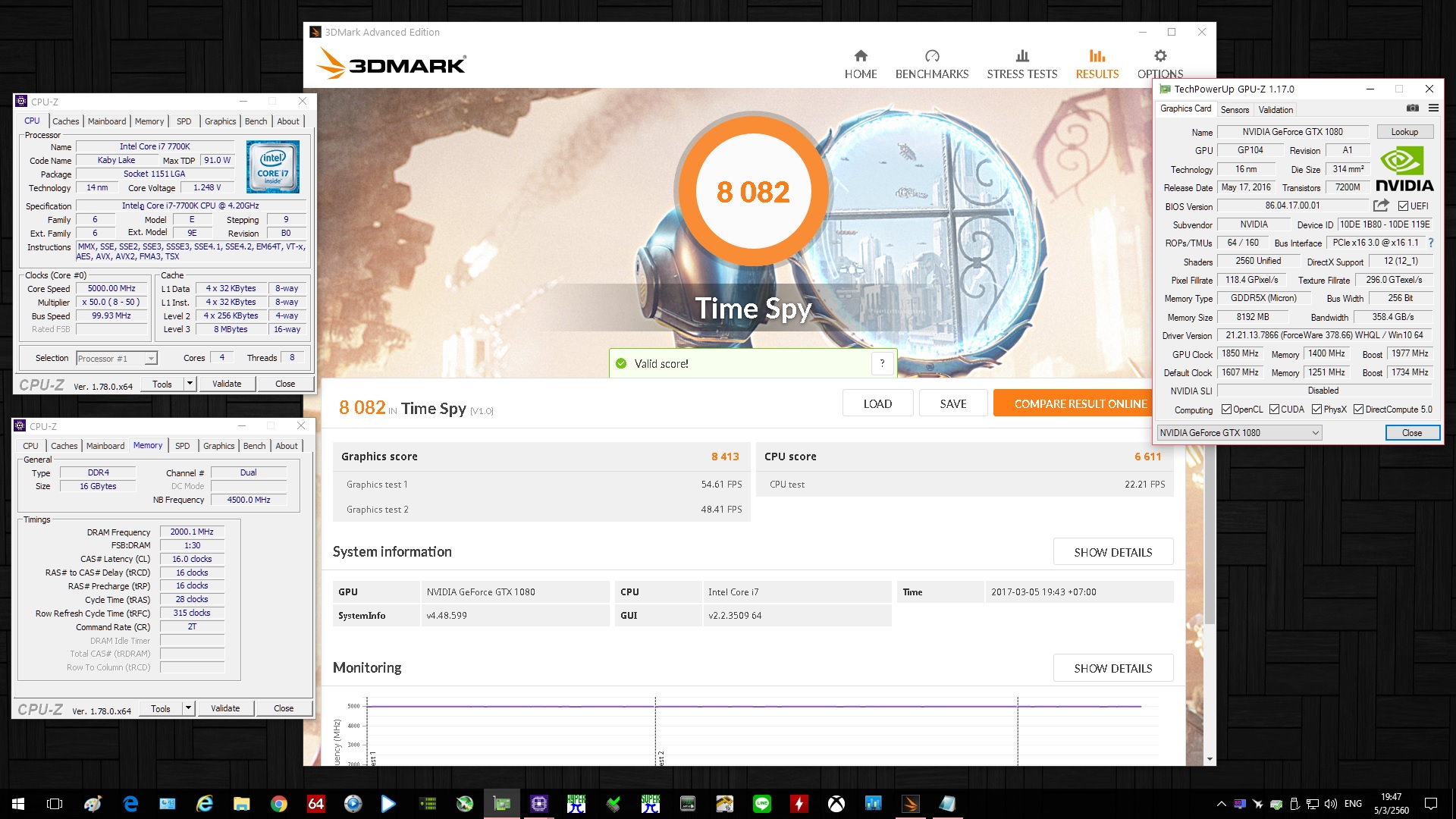The height and width of the screenshot is (819, 1456).
Task: Open the Options gear in 3DMark
Action: pos(1160,56)
